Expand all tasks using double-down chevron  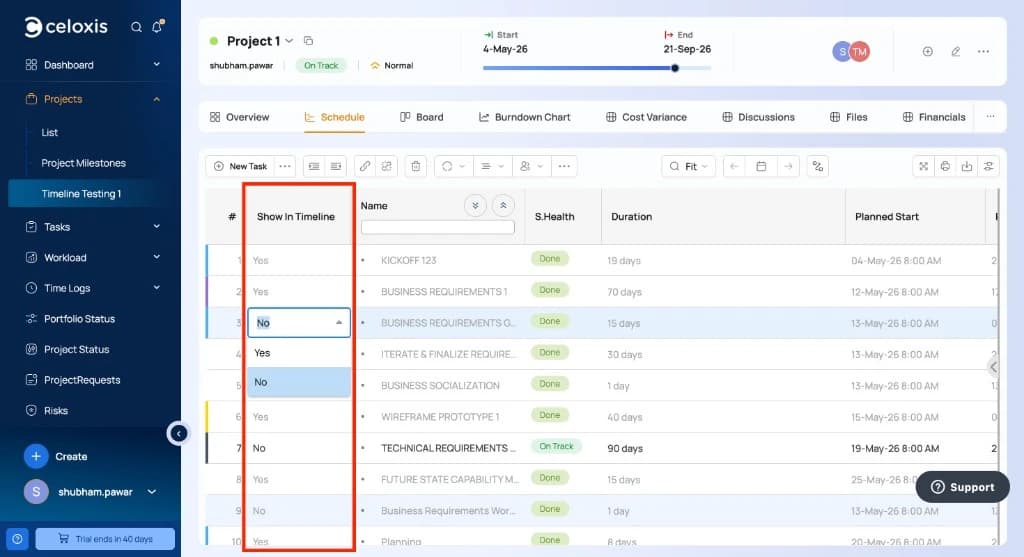(475, 206)
